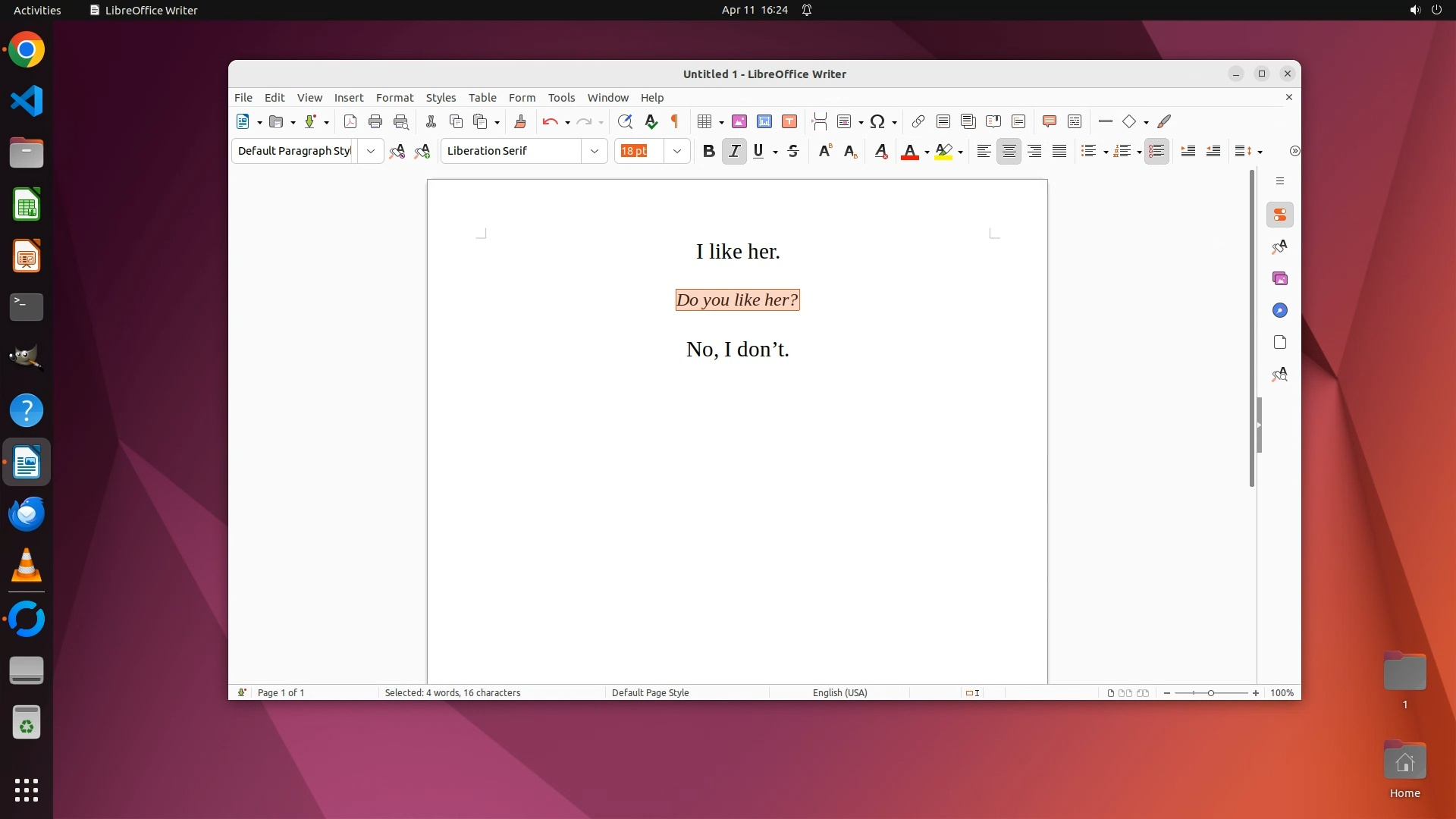Open the paragraph style dropdown list
This screenshot has width=1456, height=819.
(371, 151)
